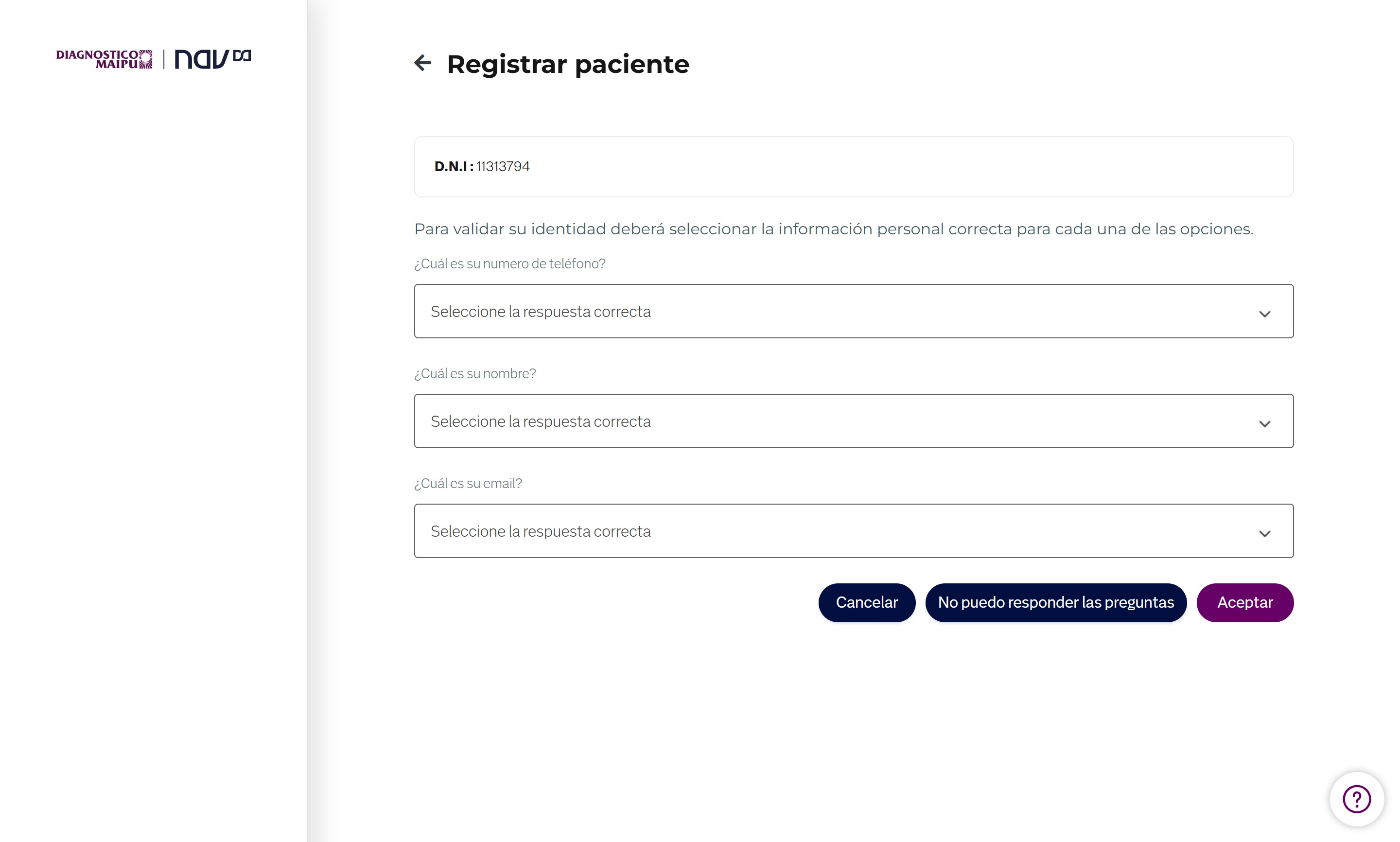Open the nombre answer dropdown
This screenshot has height=842, width=1400.
(854, 421)
